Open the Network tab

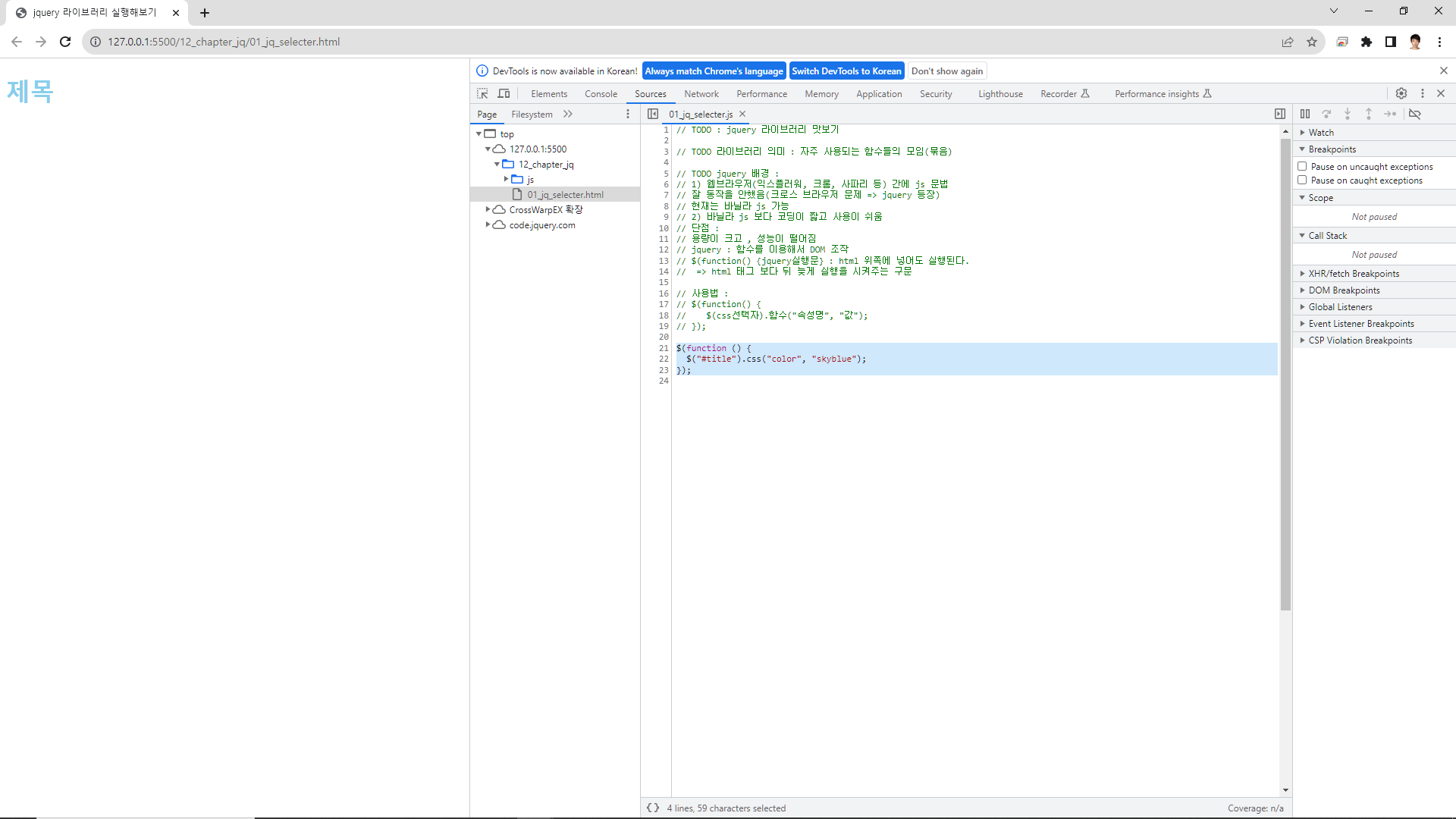[x=701, y=94]
